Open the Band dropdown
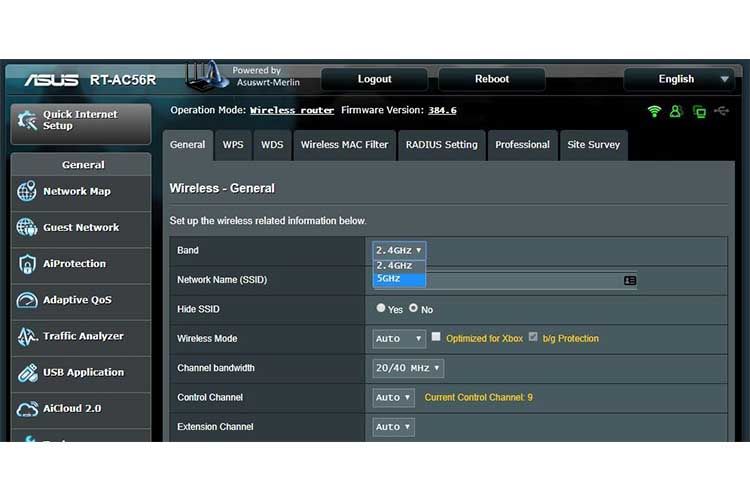Viewport: 750px width, 500px height. (x=399, y=250)
